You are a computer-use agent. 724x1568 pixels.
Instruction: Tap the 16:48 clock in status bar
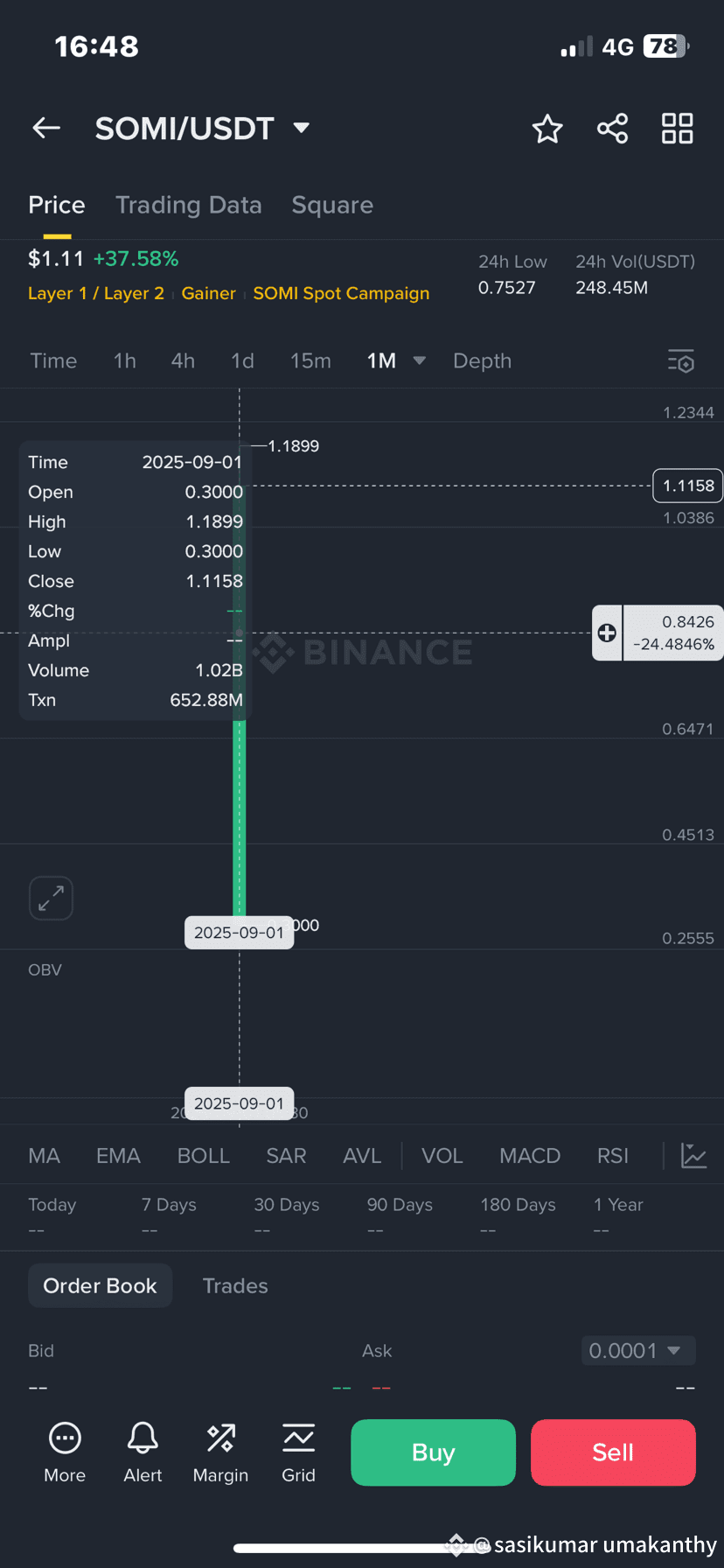[x=96, y=46]
